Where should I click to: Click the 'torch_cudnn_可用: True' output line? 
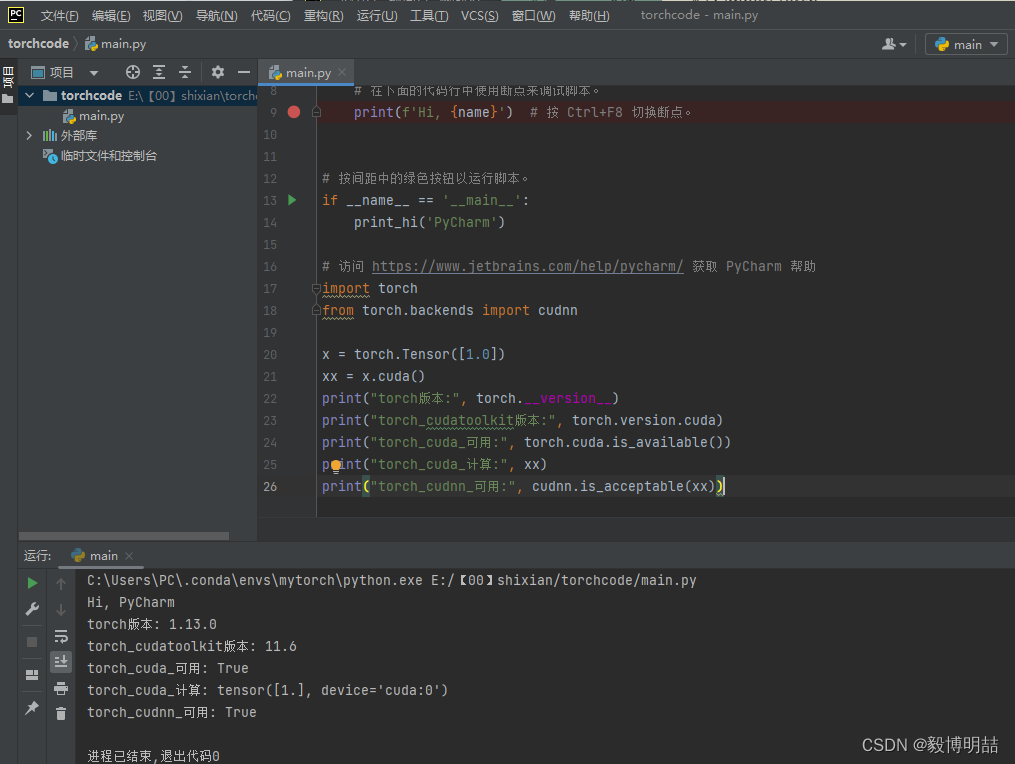[x=172, y=712]
